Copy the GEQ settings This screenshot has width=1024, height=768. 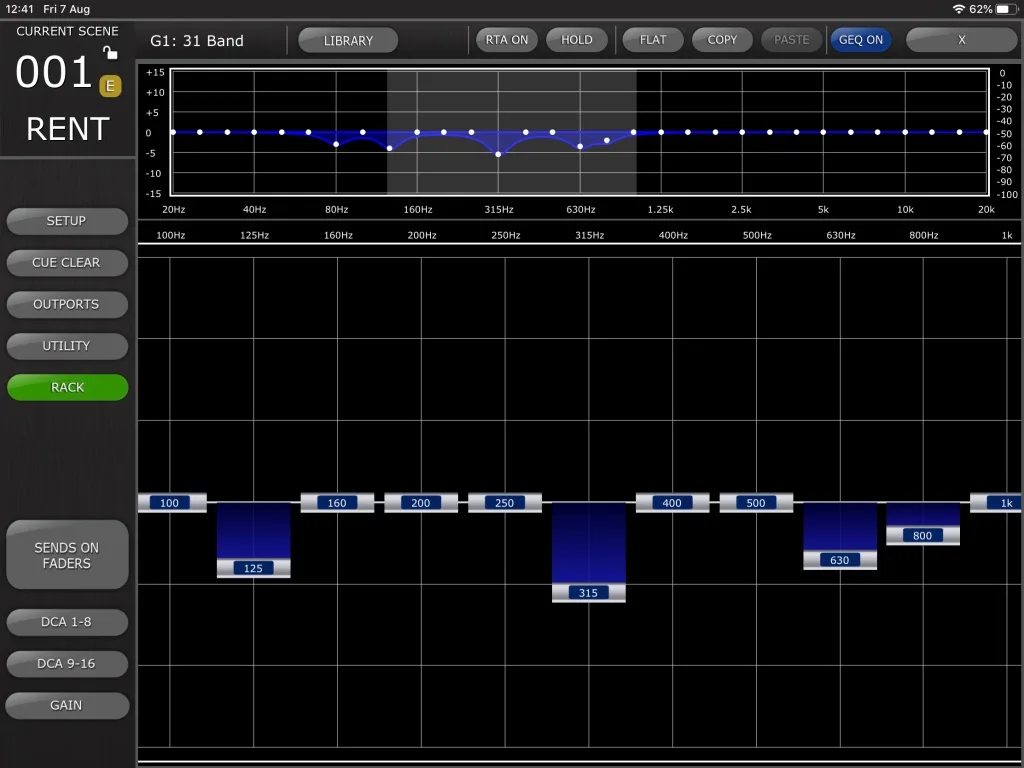coord(722,40)
